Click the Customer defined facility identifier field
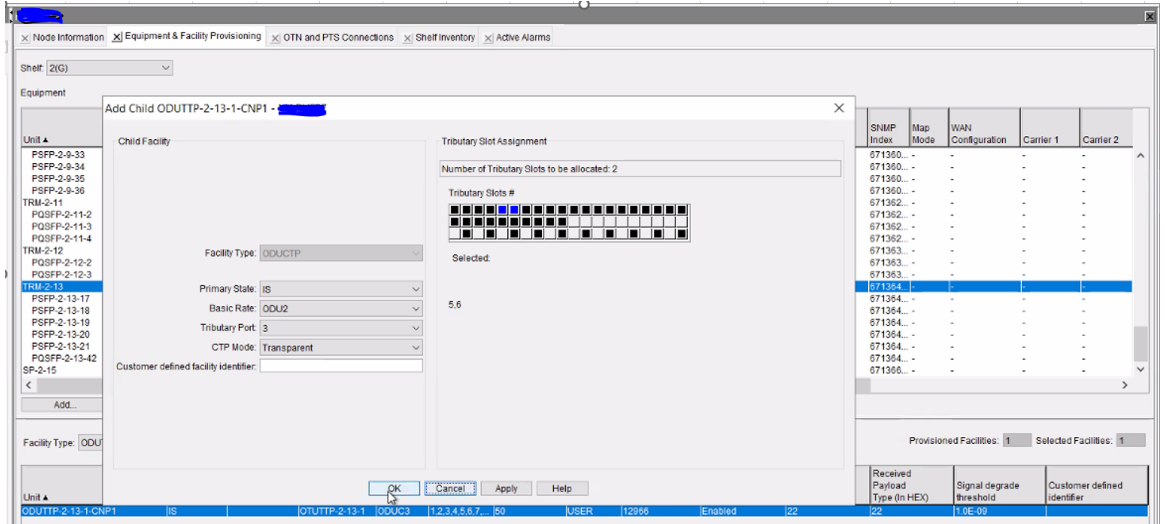The height and width of the screenshot is (524, 1165). 341,366
